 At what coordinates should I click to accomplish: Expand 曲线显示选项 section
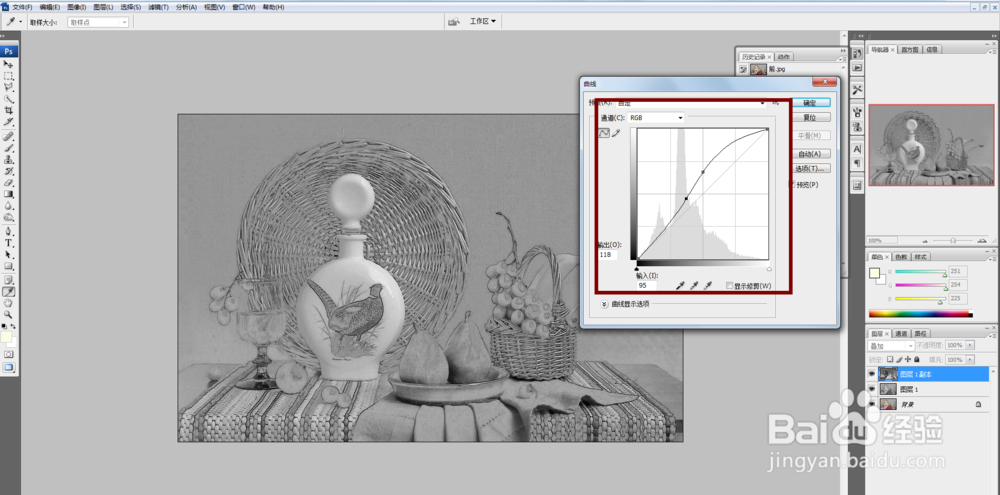coord(605,304)
